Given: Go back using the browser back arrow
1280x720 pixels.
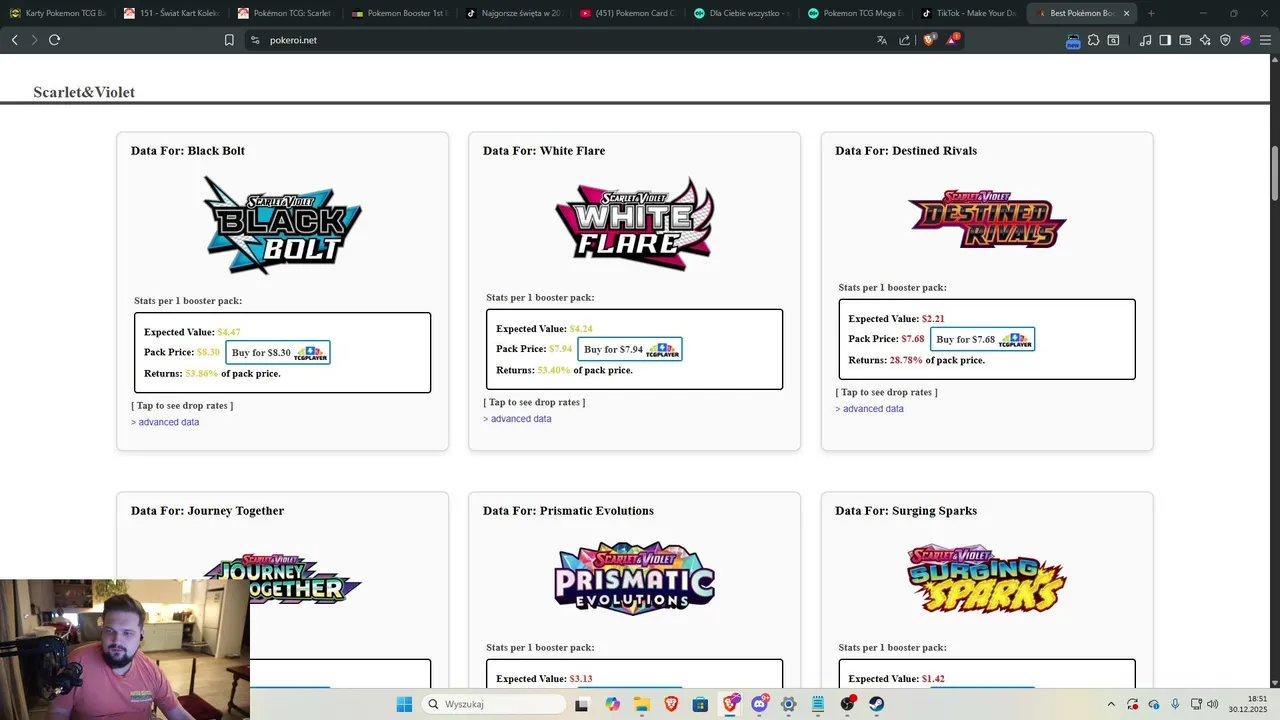Looking at the screenshot, I should pyautogui.click(x=14, y=40).
